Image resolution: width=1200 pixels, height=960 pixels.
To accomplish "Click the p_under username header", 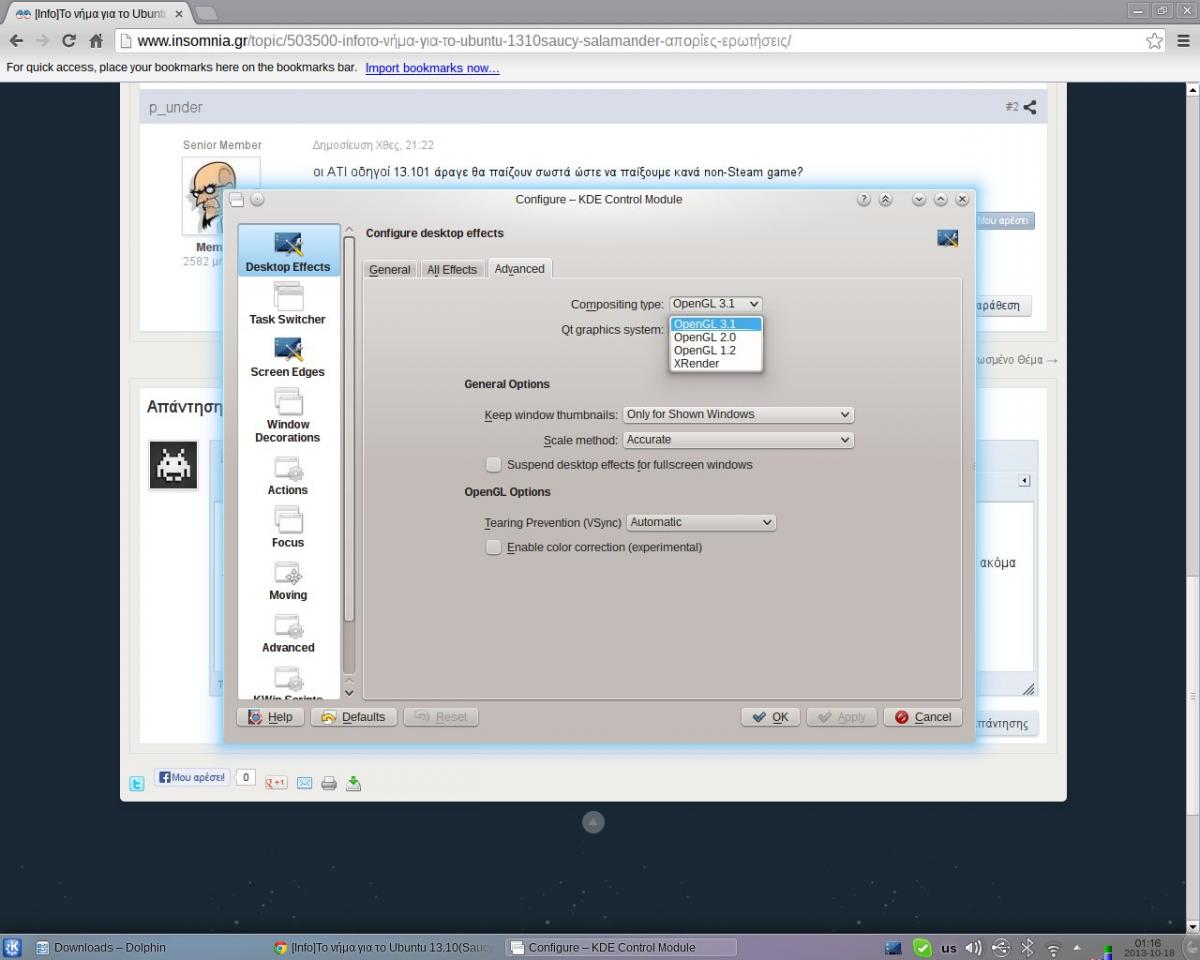I will coord(176,107).
